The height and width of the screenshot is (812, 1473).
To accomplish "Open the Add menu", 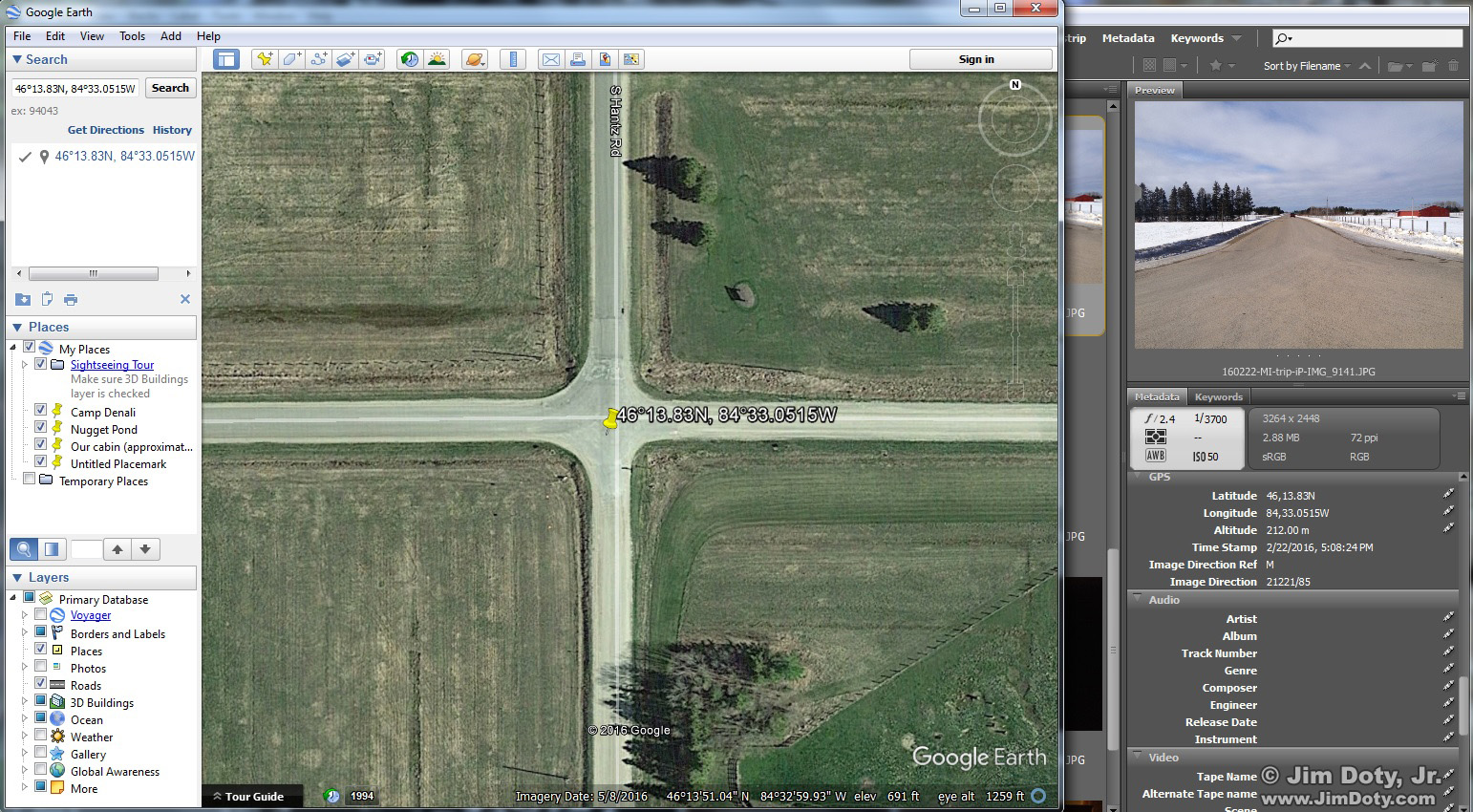I will [x=171, y=36].
